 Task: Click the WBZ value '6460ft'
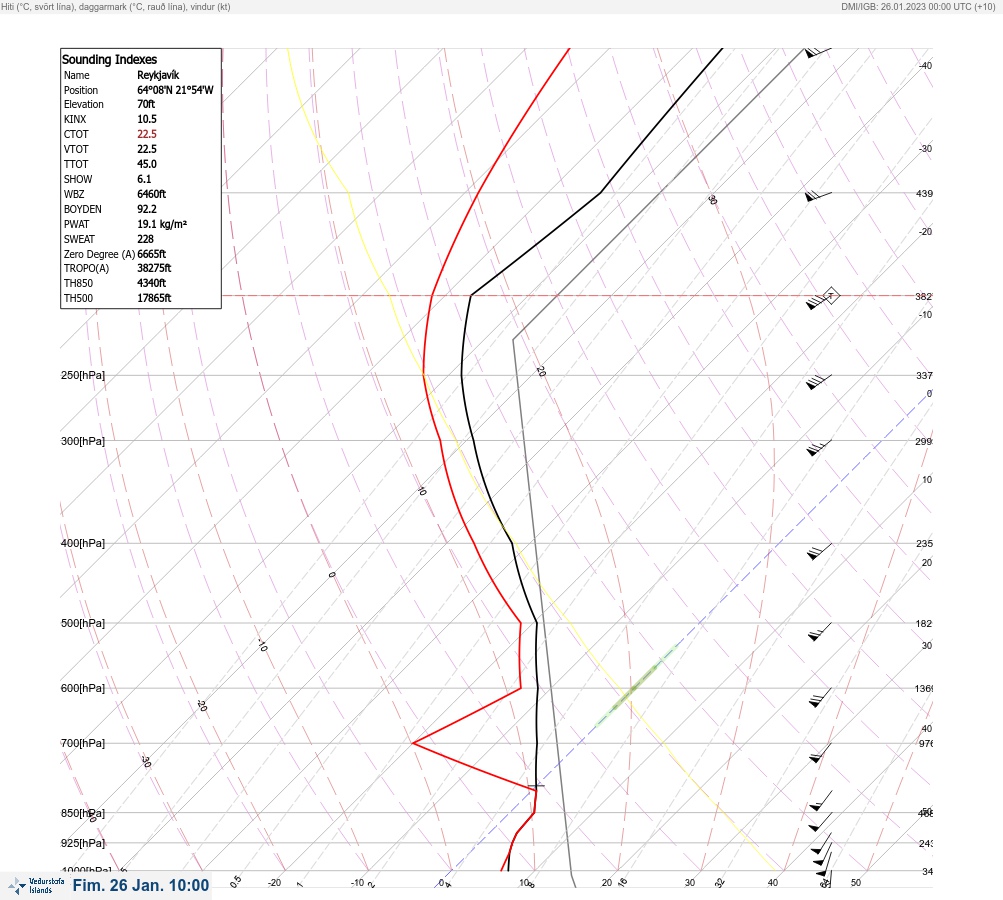(152, 194)
